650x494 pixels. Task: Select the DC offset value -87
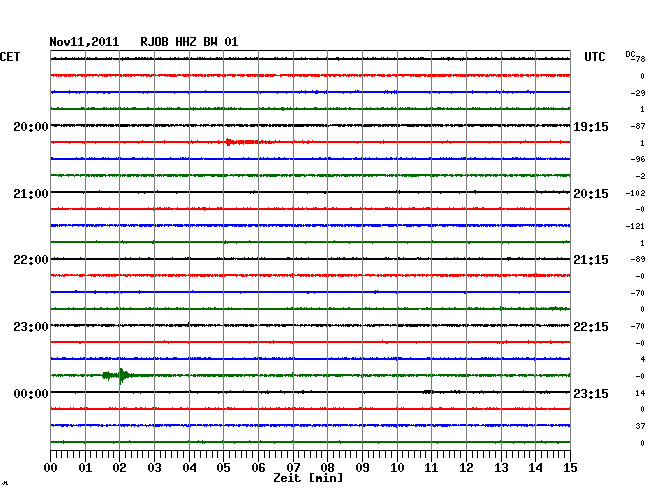638,126
